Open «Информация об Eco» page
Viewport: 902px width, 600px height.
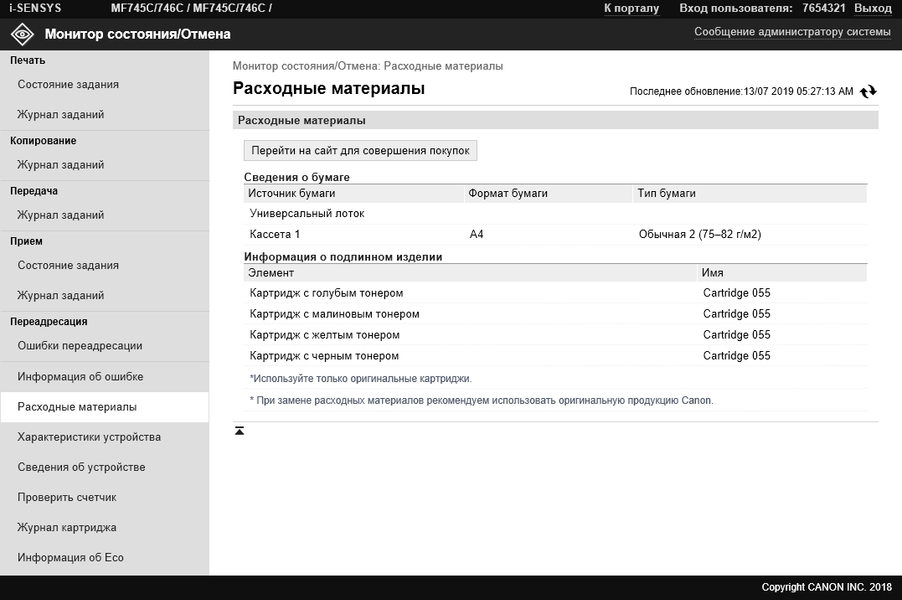pos(70,558)
